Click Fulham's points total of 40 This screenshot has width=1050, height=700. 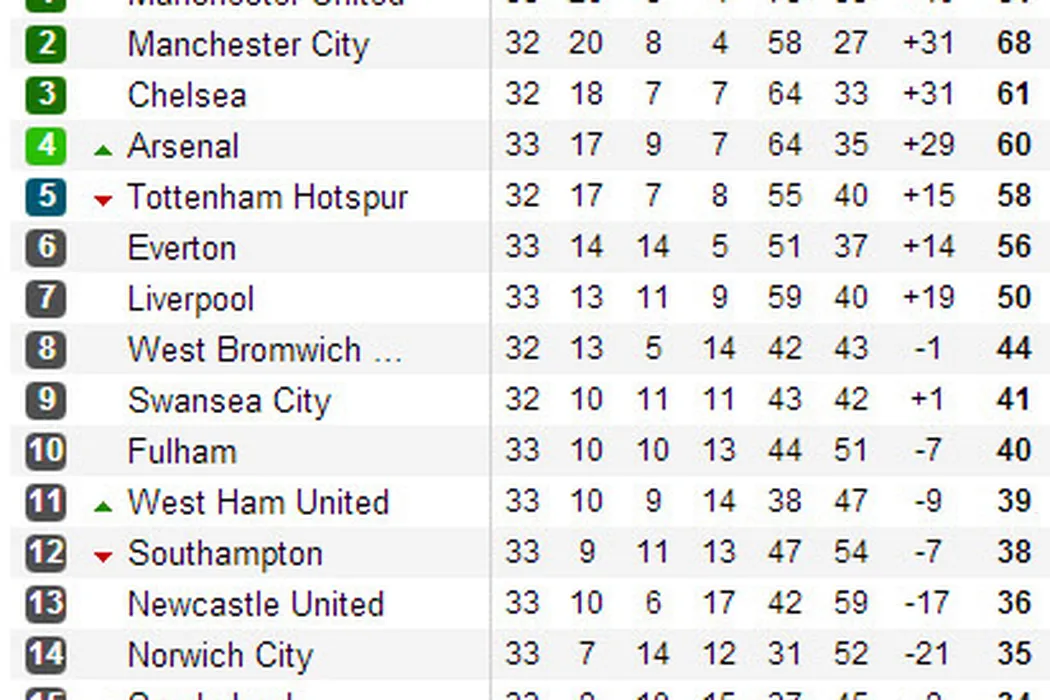tap(1013, 451)
